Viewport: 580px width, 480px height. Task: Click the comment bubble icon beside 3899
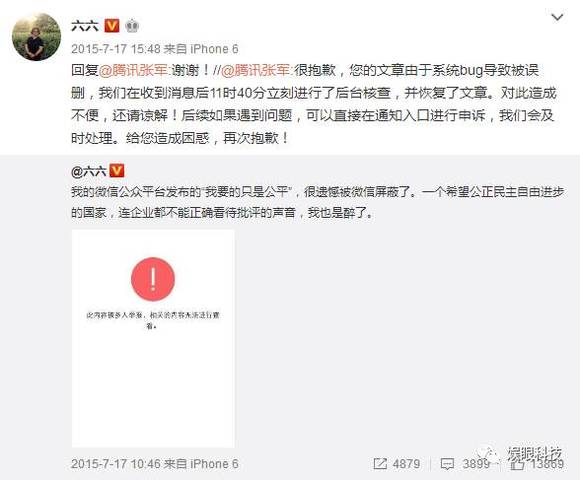(x=448, y=464)
